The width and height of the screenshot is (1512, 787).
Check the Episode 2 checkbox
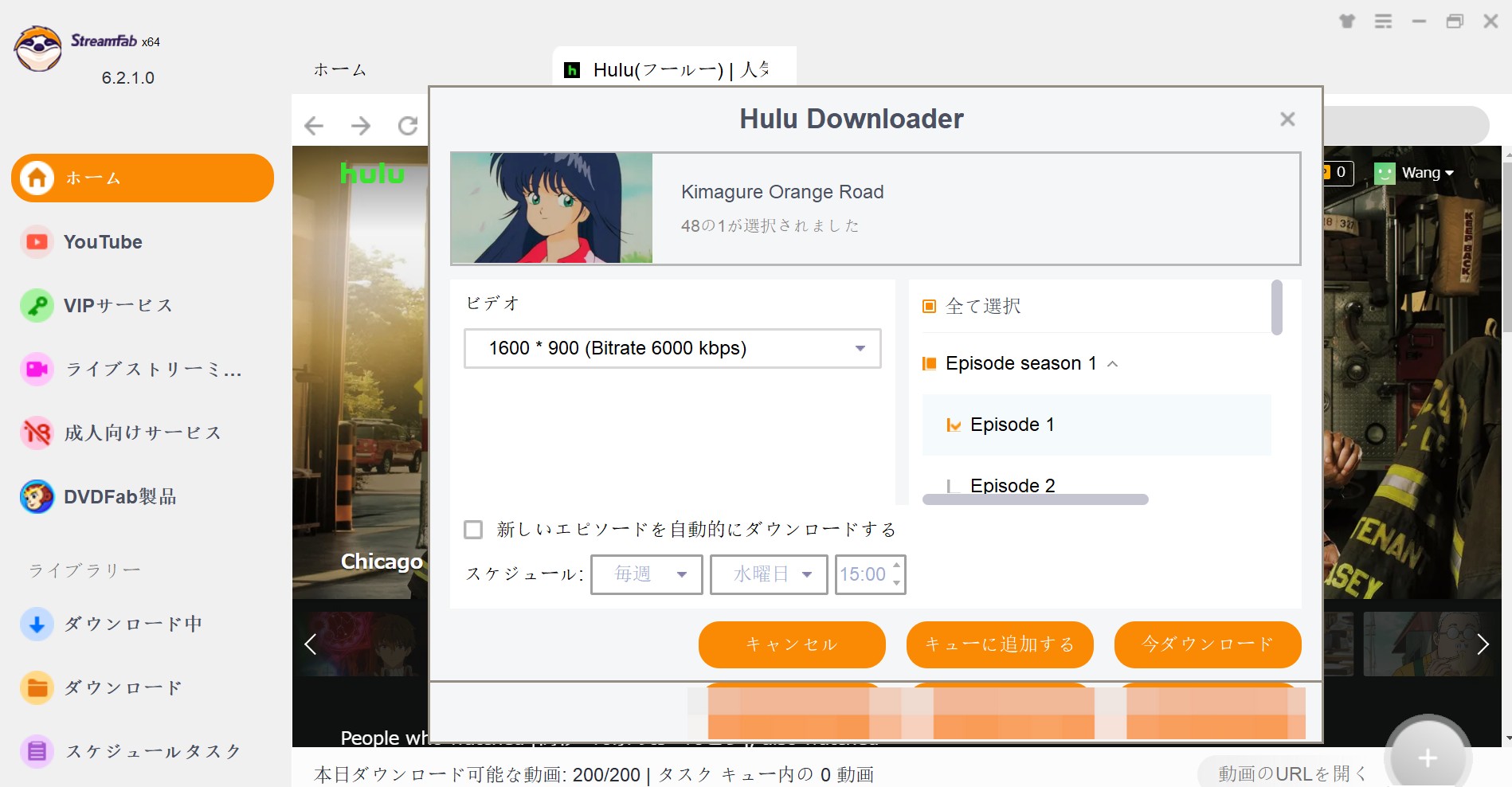pyautogui.click(x=953, y=486)
